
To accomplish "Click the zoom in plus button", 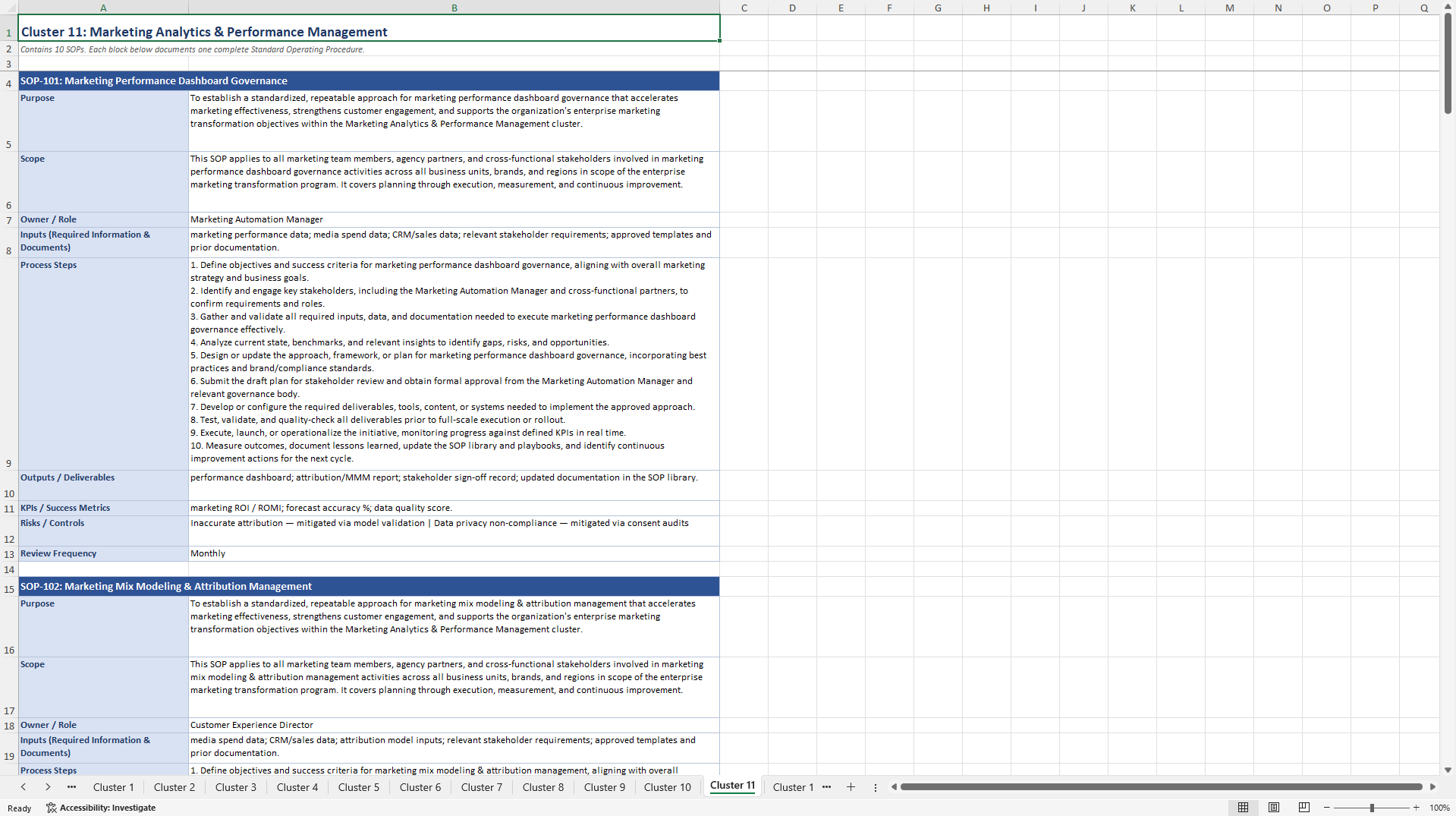I will pos(1416,808).
